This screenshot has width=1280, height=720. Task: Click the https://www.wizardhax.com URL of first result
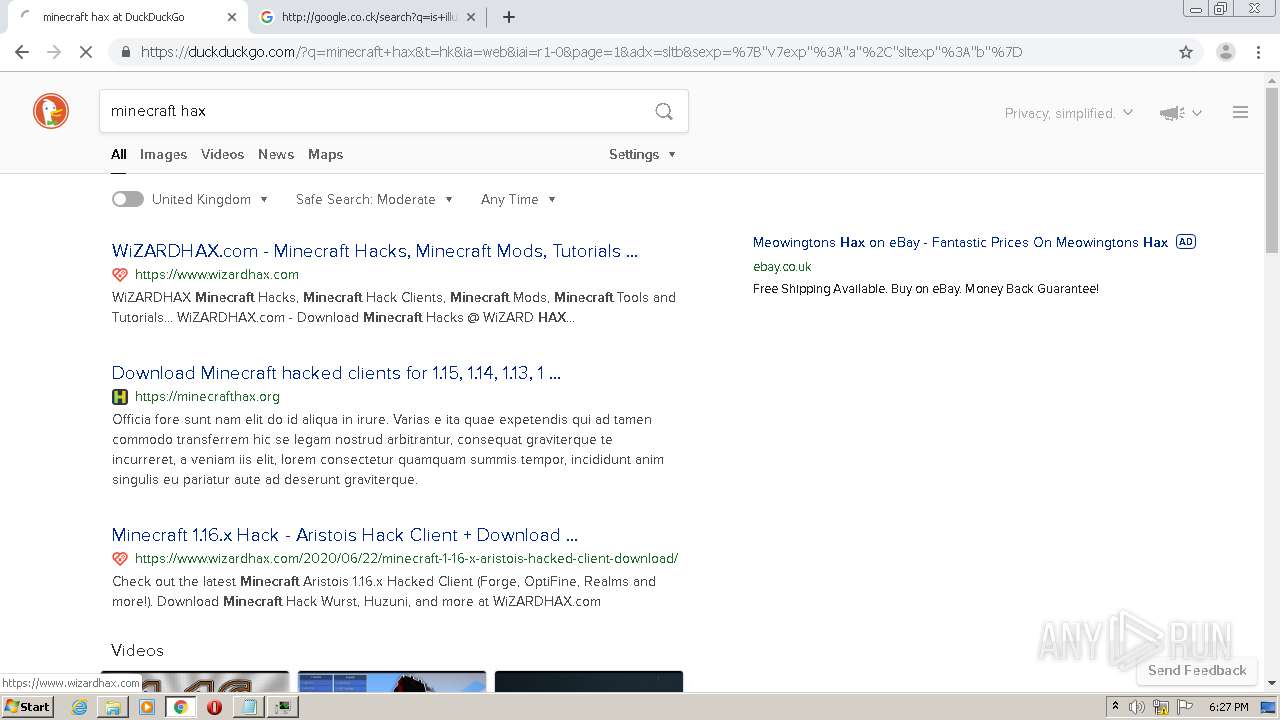217,274
